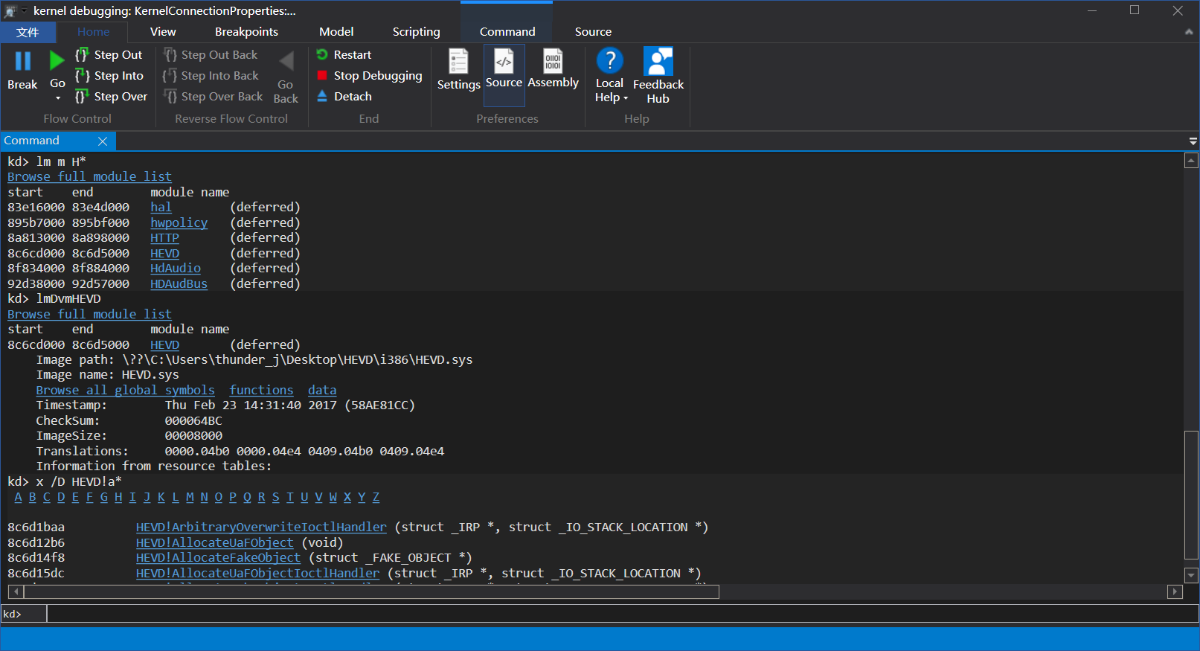
Task: Click the Timestamp value text
Action: click(x=290, y=405)
